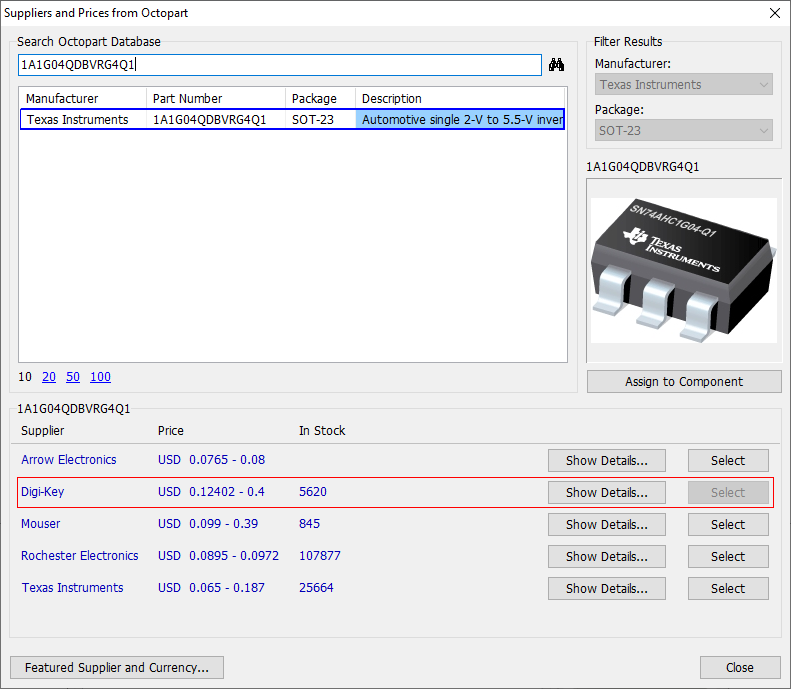Click Rochester price USD 0.0895 - 0.0972
Viewport: 791px width, 689px height.
click(218, 555)
